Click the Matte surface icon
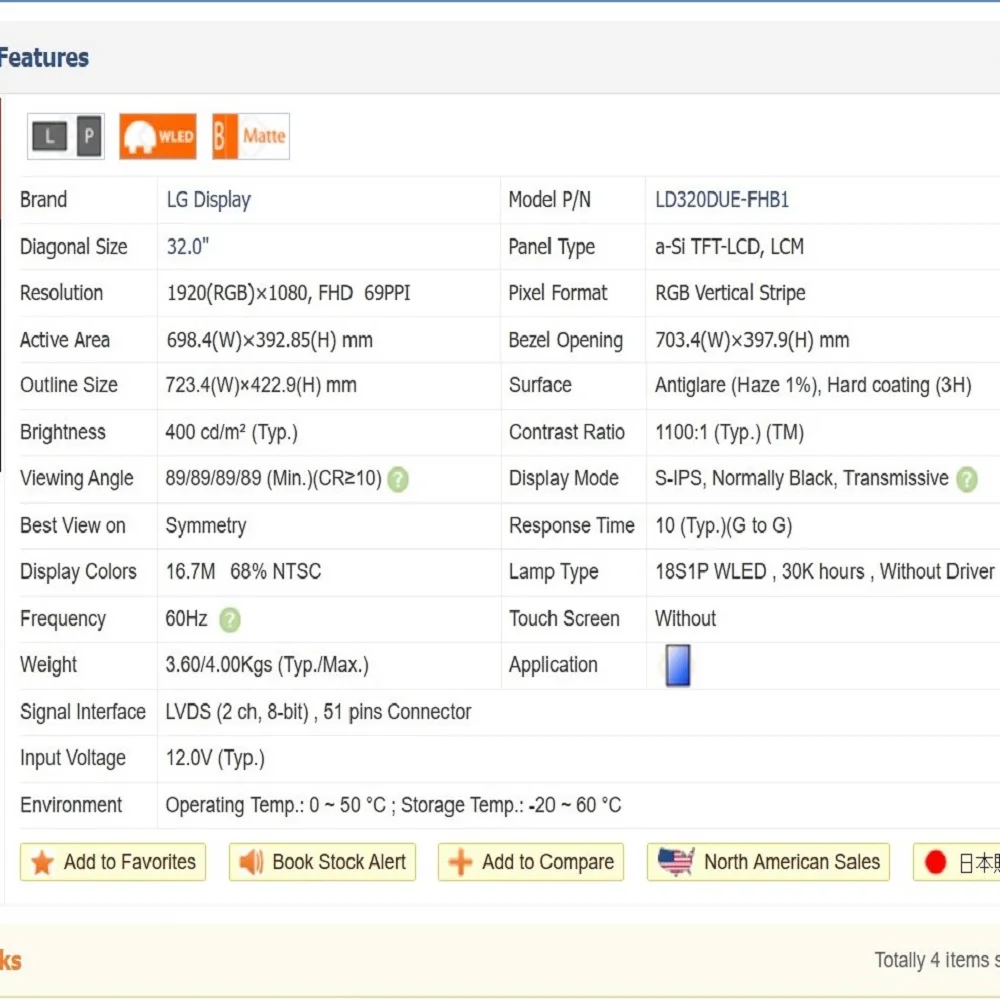Image resolution: width=1000 pixels, height=1000 pixels. click(x=251, y=136)
